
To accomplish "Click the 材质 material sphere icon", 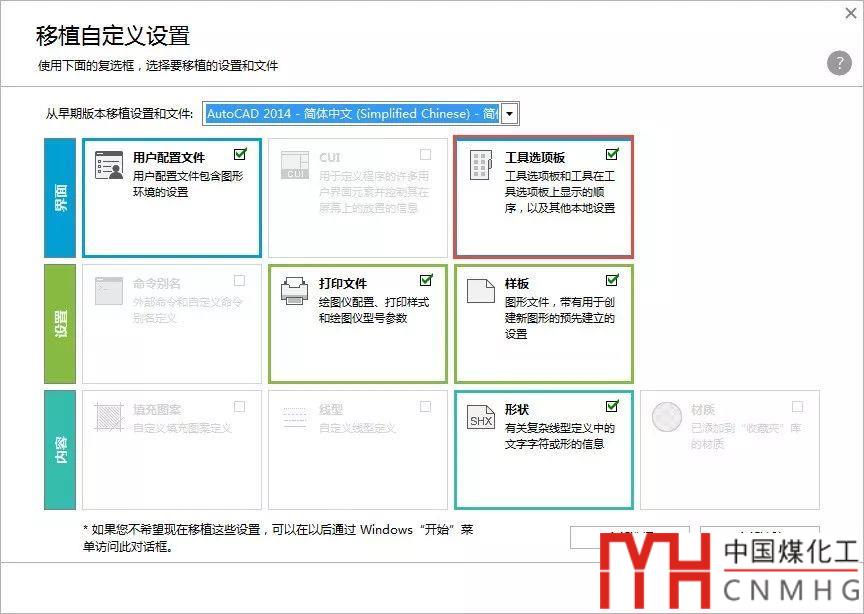I will coord(667,417).
